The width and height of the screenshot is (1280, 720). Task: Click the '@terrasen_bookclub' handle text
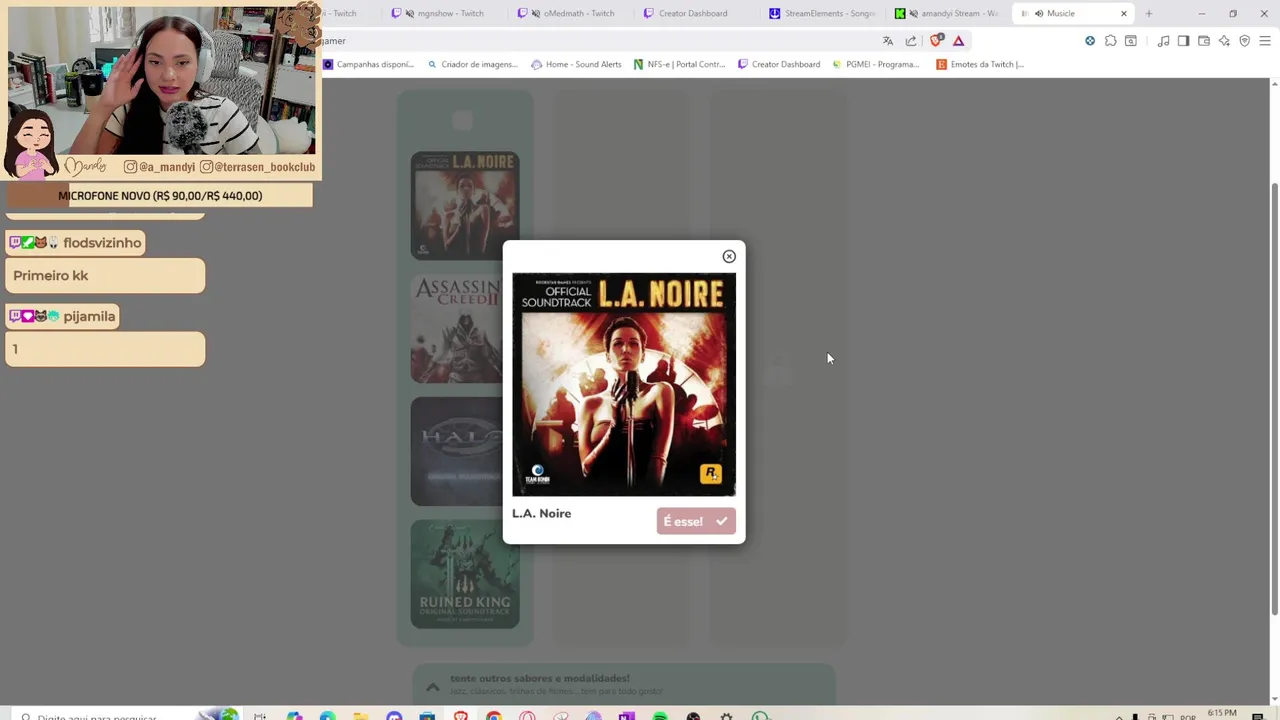click(264, 167)
